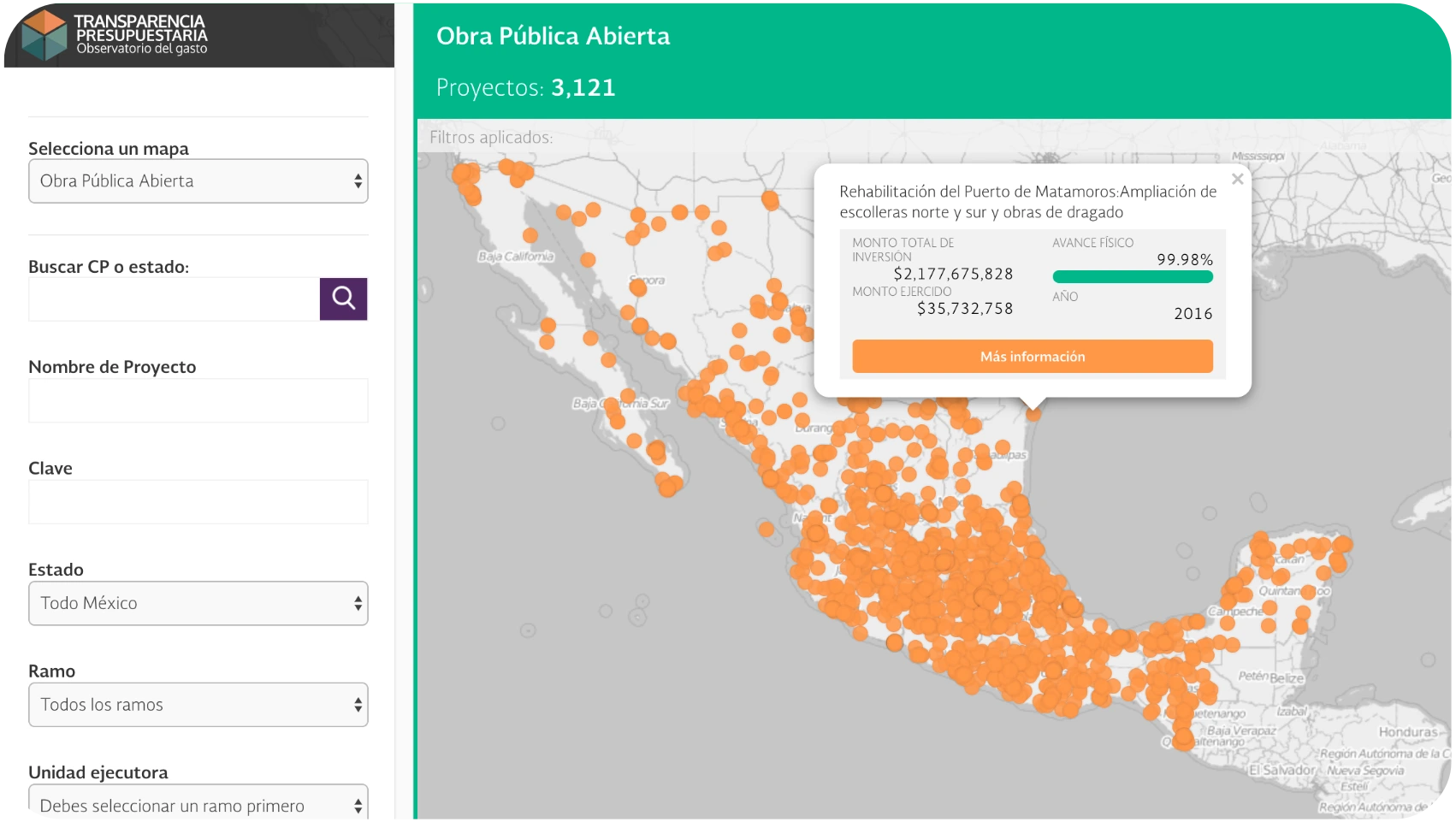Click the Transparencia Presupuestaria cube logo
This screenshot has width=1456, height=822.
tap(44, 35)
